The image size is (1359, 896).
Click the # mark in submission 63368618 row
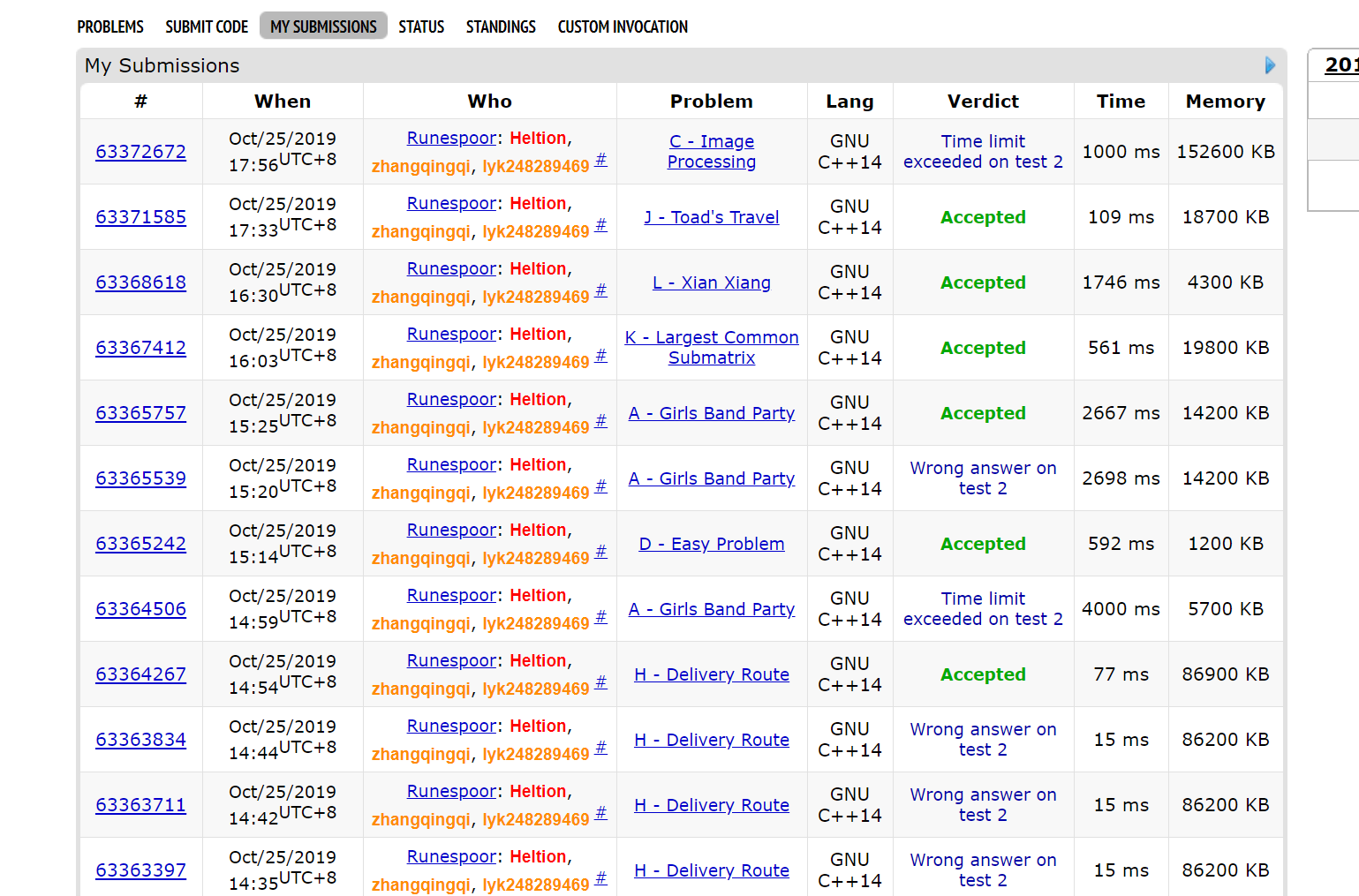click(x=600, y=290)
